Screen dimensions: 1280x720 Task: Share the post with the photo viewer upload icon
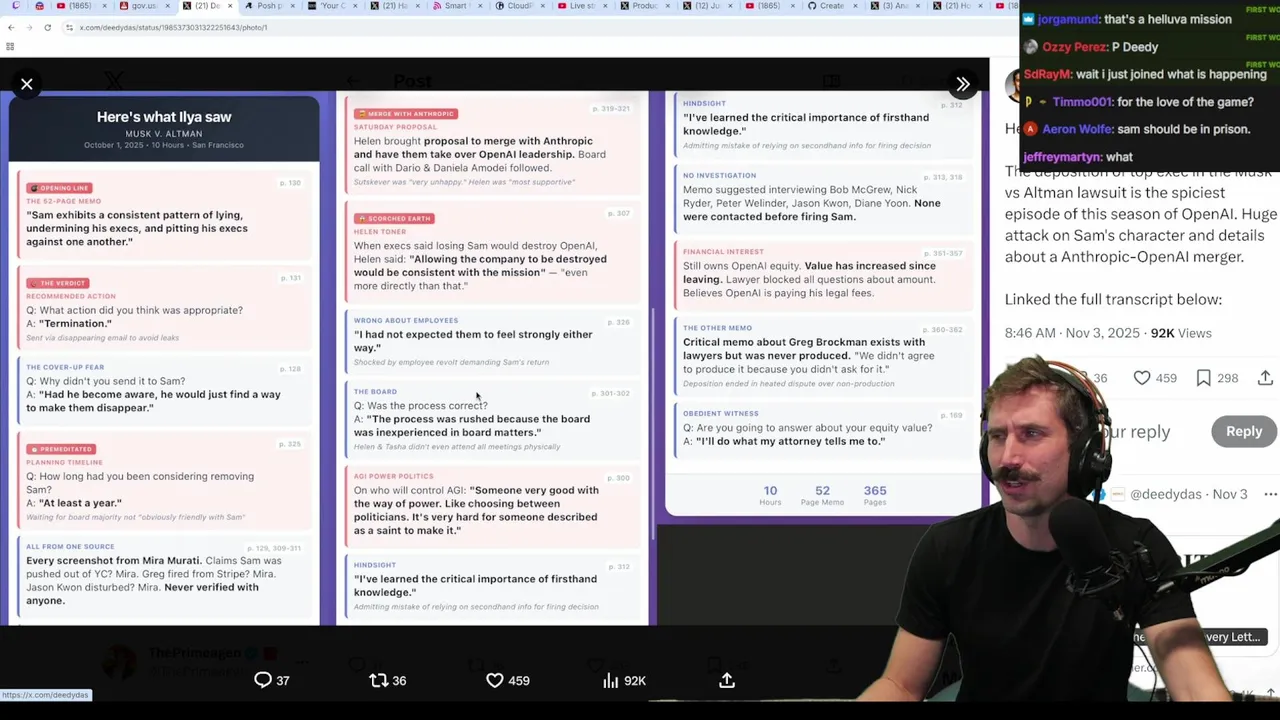pyautogui.click(x=727, y=680)
